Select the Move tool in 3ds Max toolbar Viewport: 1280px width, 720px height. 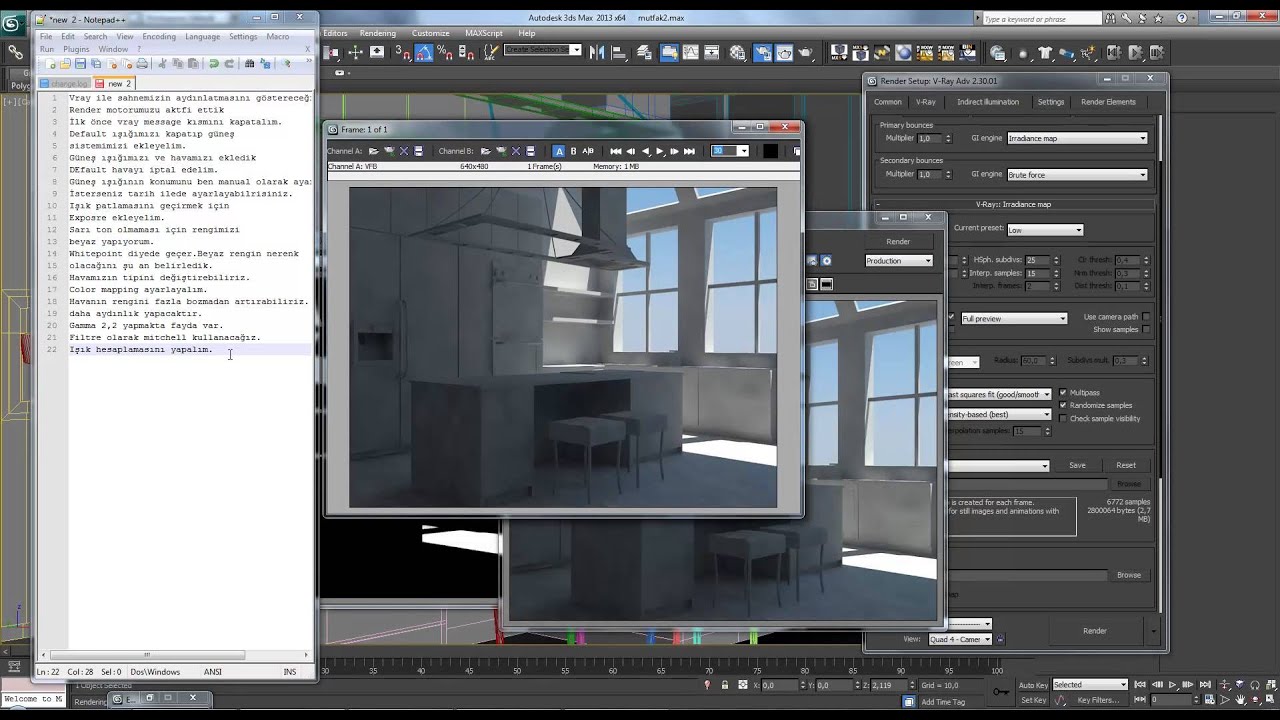pos(354,53)
